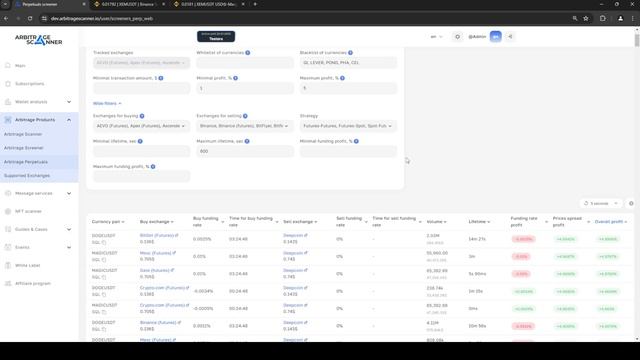The image size is (640, 360).
Task: Open Arbitrage Screener in the sidebar
Action: coord(24,148)
